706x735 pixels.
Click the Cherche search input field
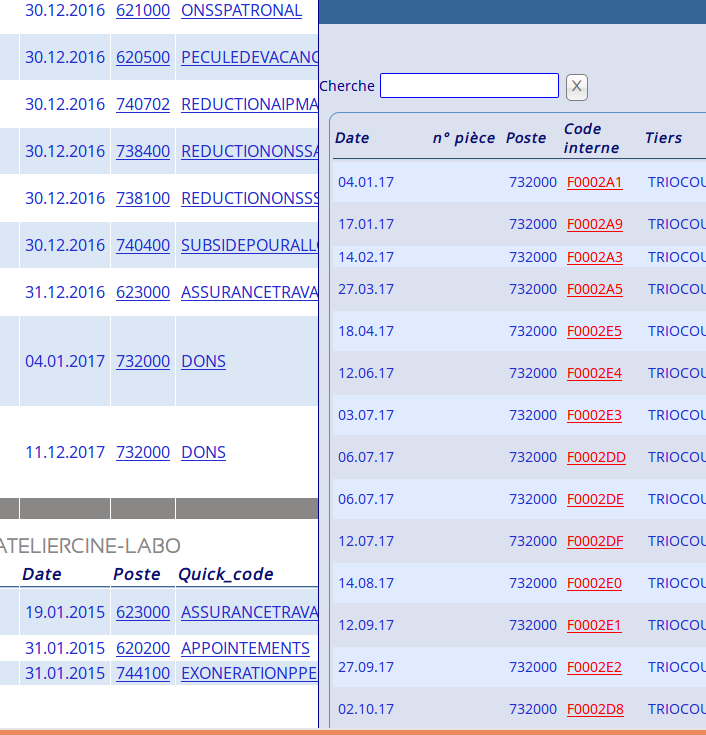pyautogui.click(x=469, y=86)
